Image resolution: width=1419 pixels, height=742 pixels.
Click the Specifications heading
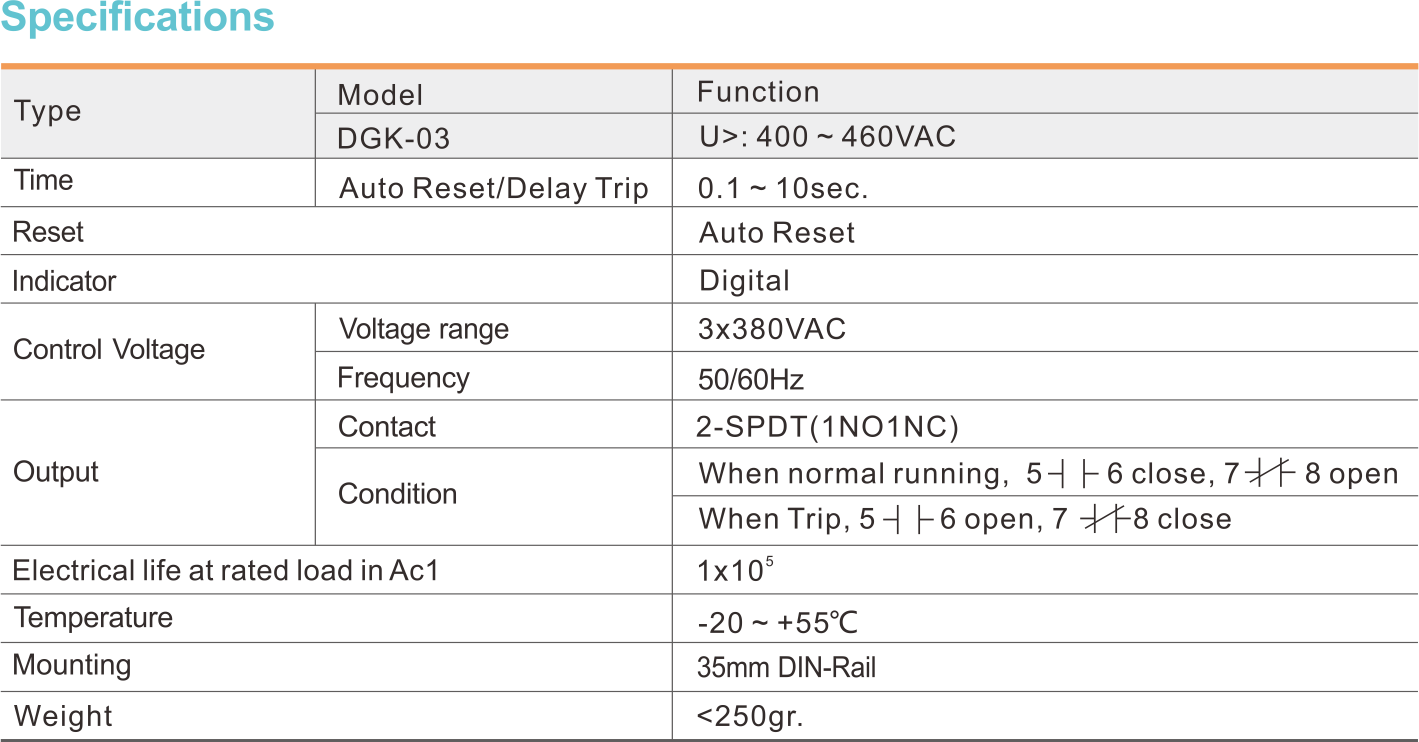(138, 19)
